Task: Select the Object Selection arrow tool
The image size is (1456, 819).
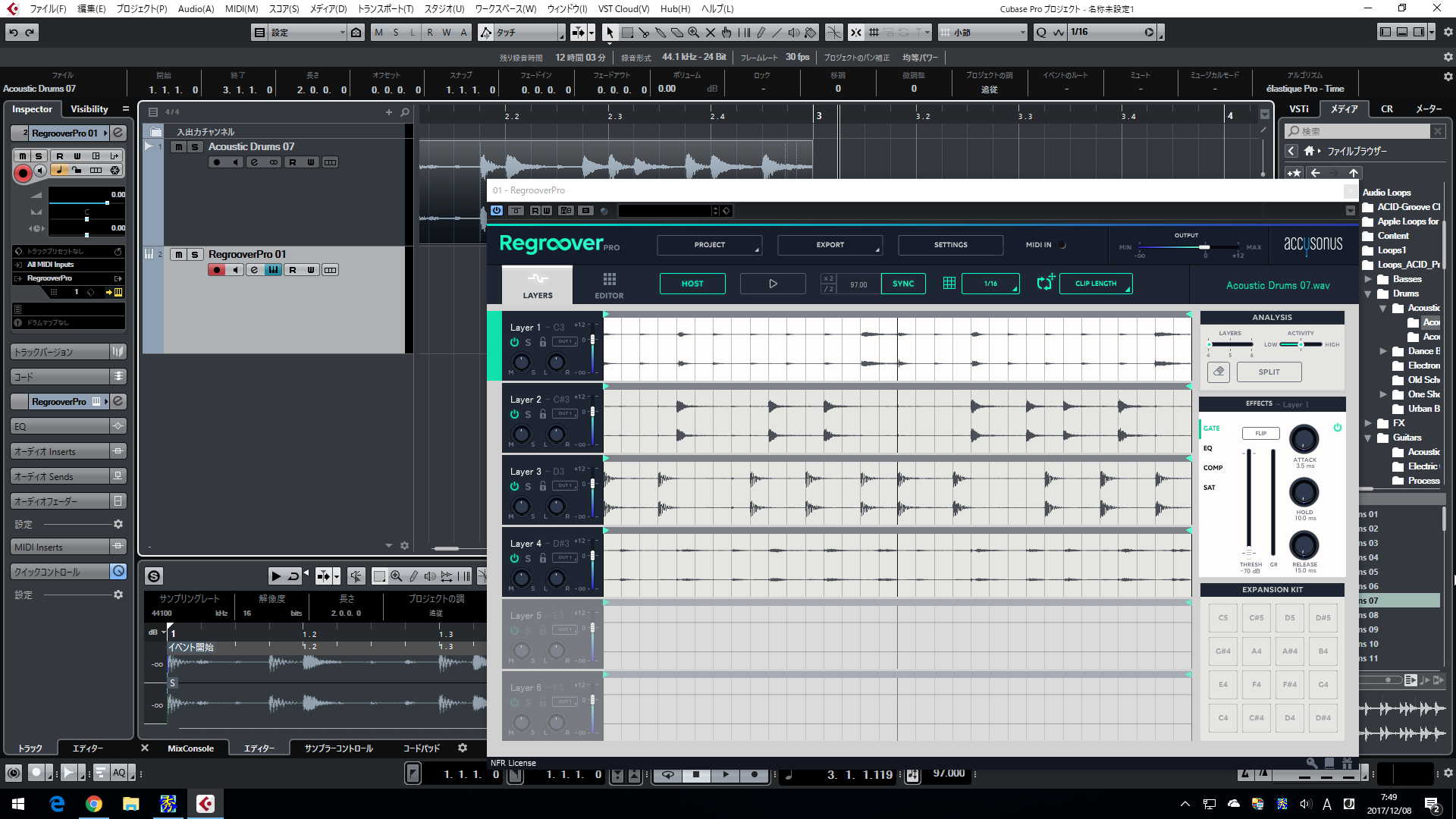Action: pyautogui.click(x=610, y=33)
